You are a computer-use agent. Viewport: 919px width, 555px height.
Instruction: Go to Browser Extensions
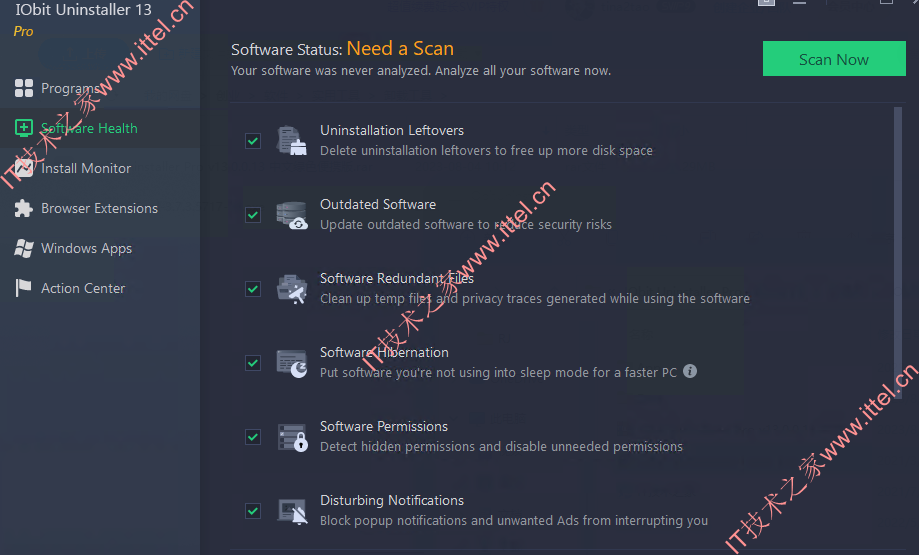[x=100, y=208]
